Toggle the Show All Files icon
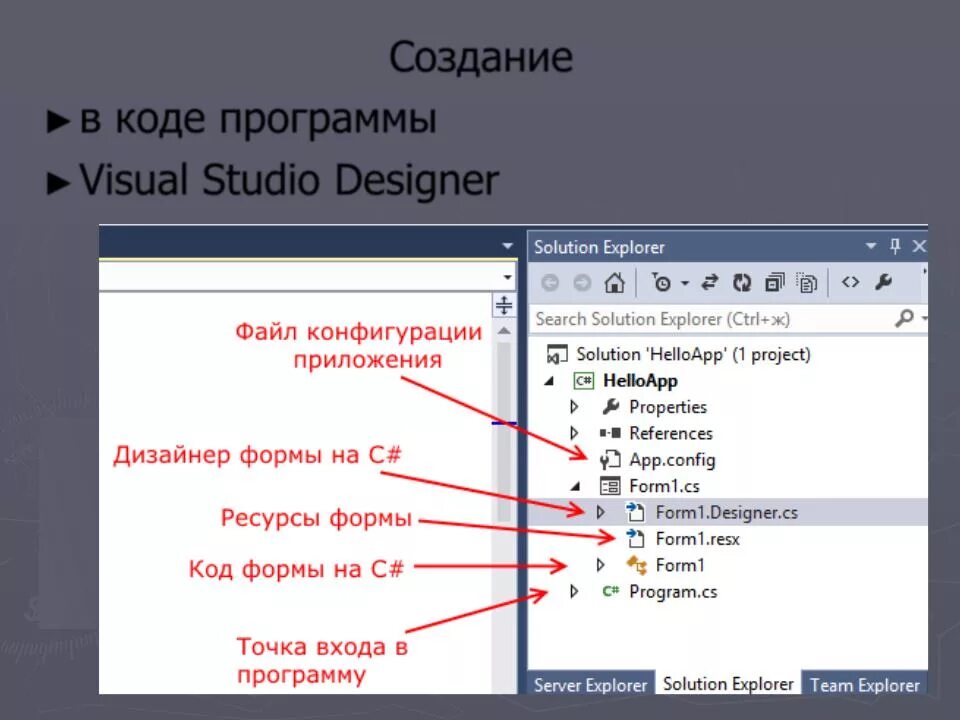This screenshot has width=960, height=720. (807, 283)
